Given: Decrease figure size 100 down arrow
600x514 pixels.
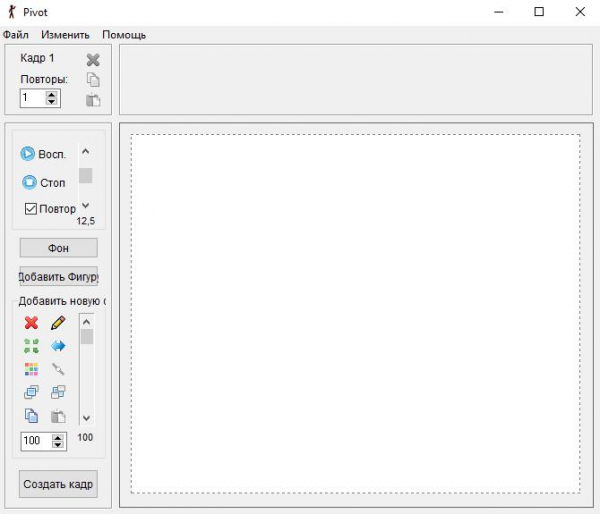Looking at the screenshot, I should [x=58, y=445].
